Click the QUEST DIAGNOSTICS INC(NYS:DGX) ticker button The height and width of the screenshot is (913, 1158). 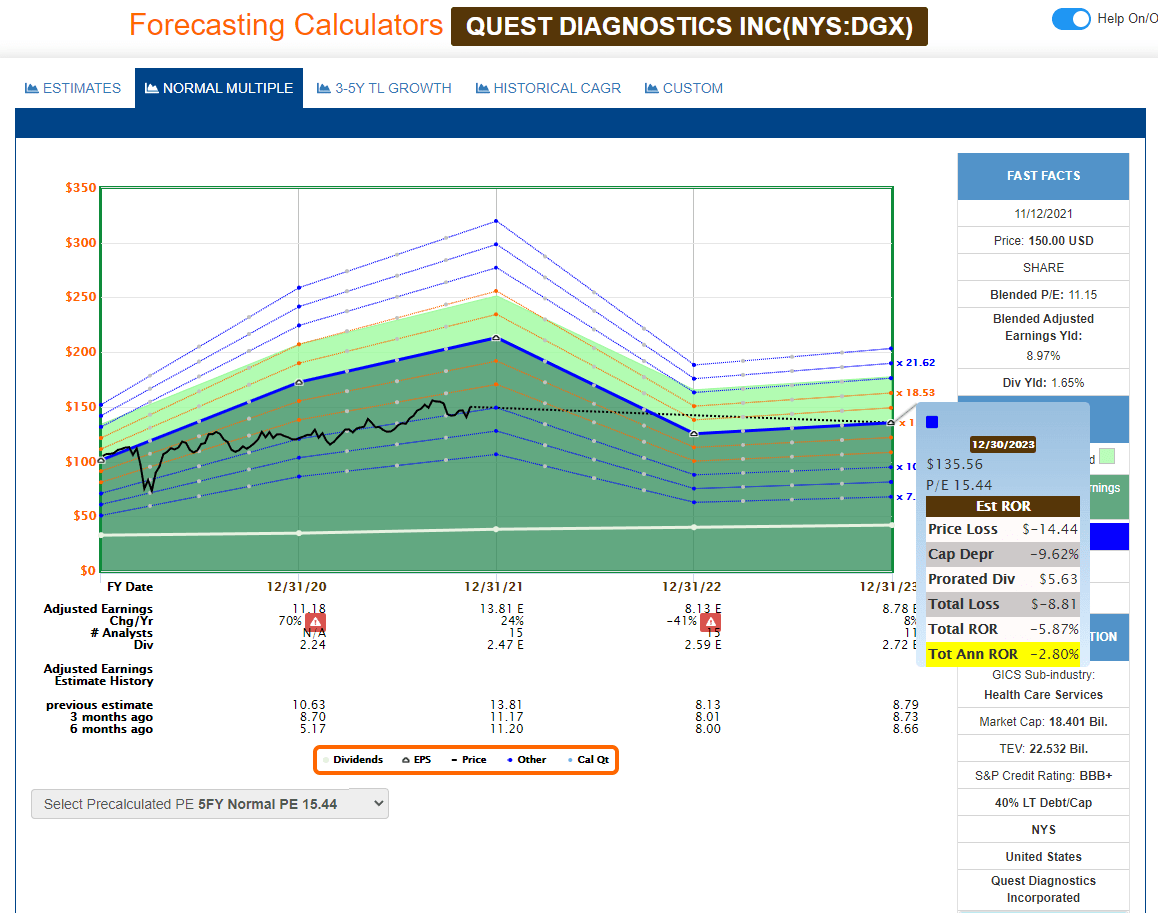tap(689, 26)
